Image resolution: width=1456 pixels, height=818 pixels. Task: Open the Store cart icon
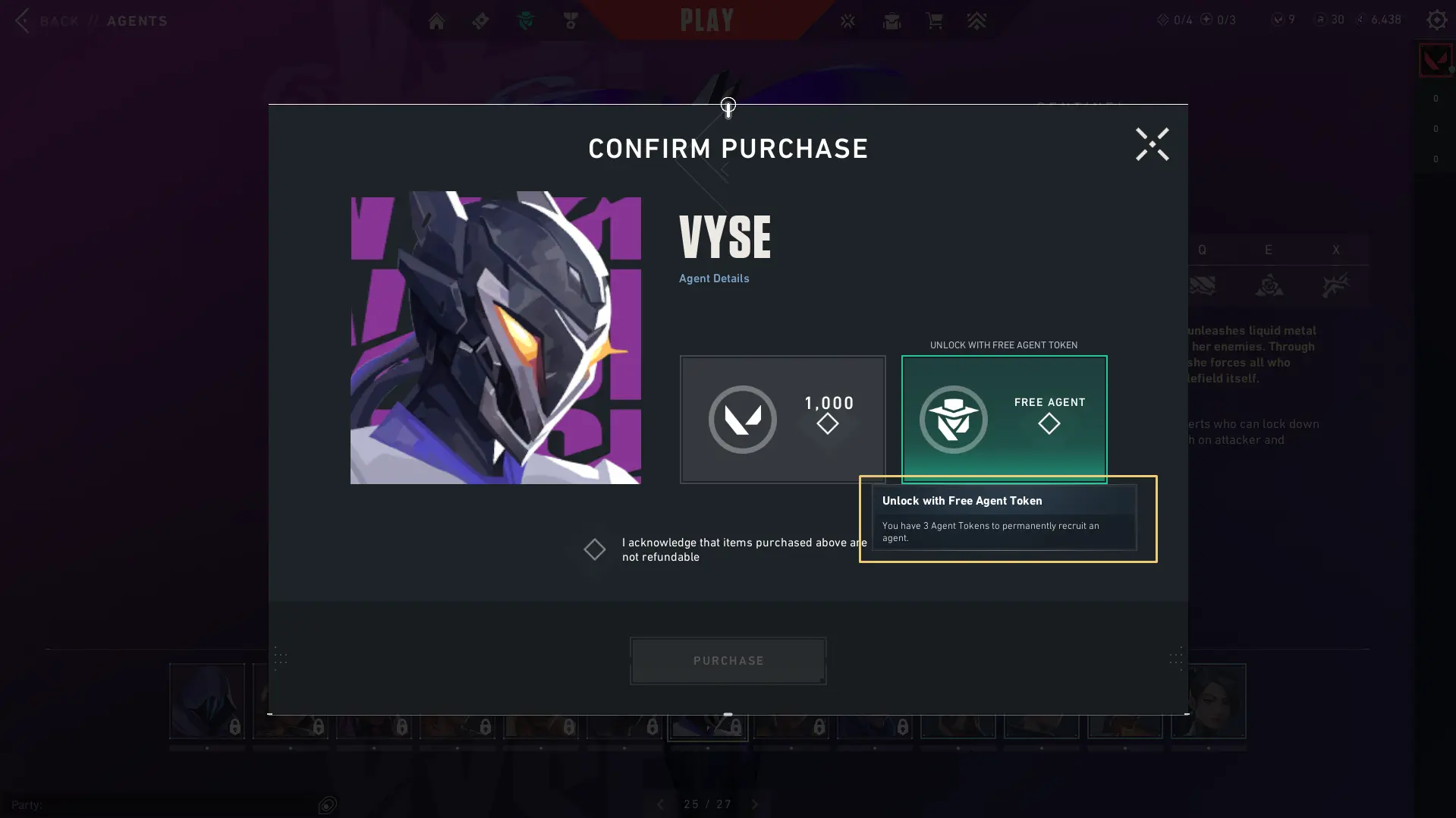pyautogui.click(x=934, y=20)
